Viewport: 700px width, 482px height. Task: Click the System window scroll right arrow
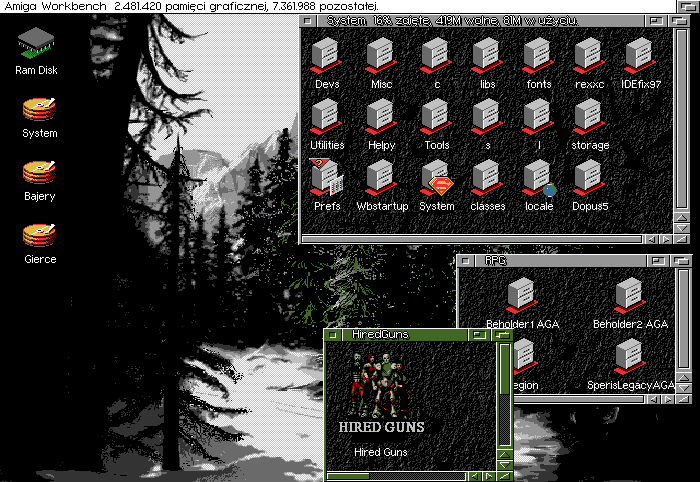[667, 239]
